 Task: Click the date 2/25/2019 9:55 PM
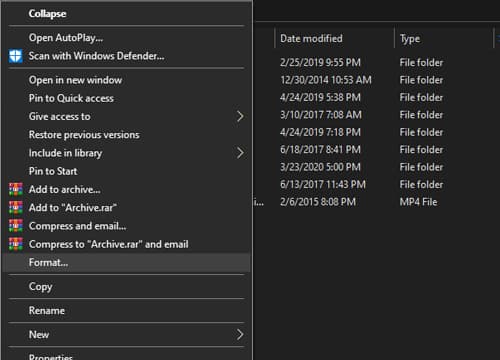point(320,62)
